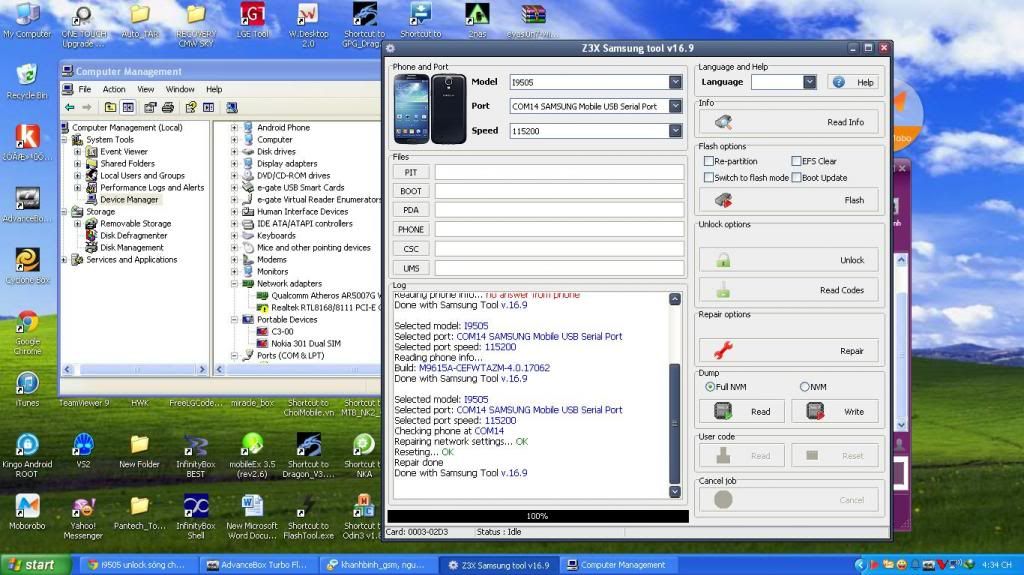Open Help menu in Computer Management

click(x=214, y=89)
